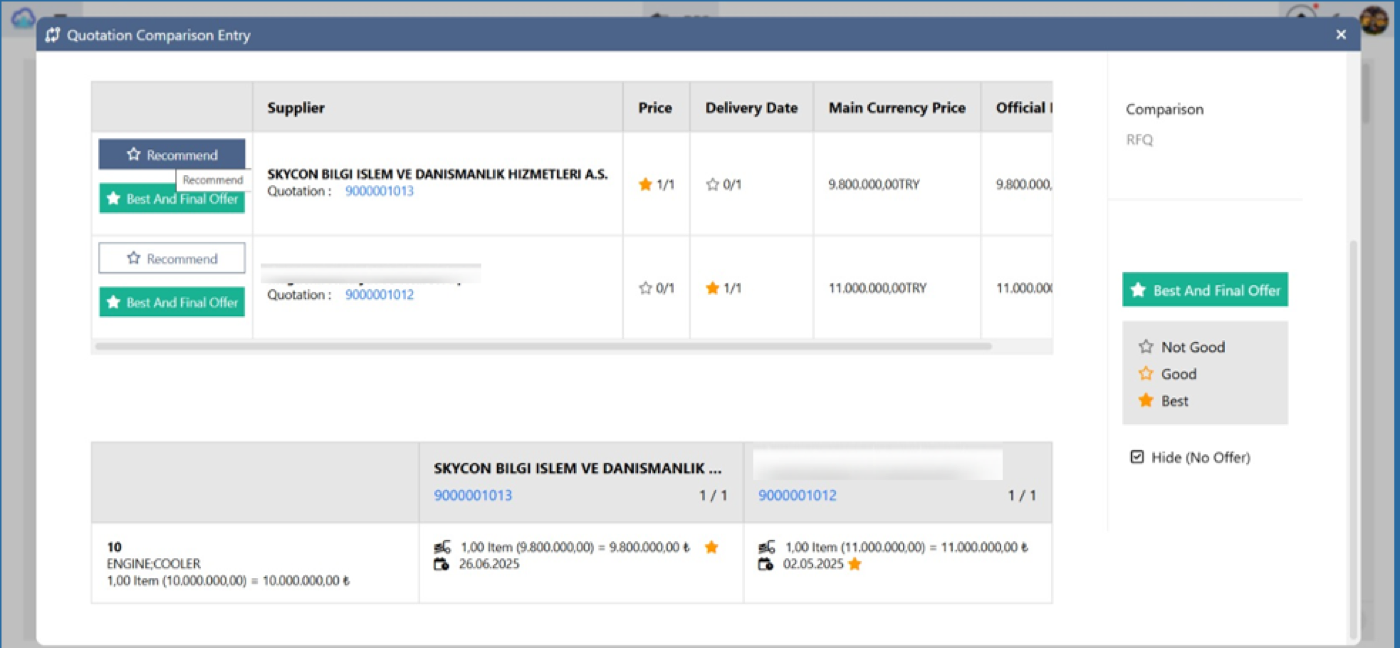The width and height of the screenshot is (1400, 648).
Task: Open quotation link 9000001012 in supplier table
Action: 379,295
